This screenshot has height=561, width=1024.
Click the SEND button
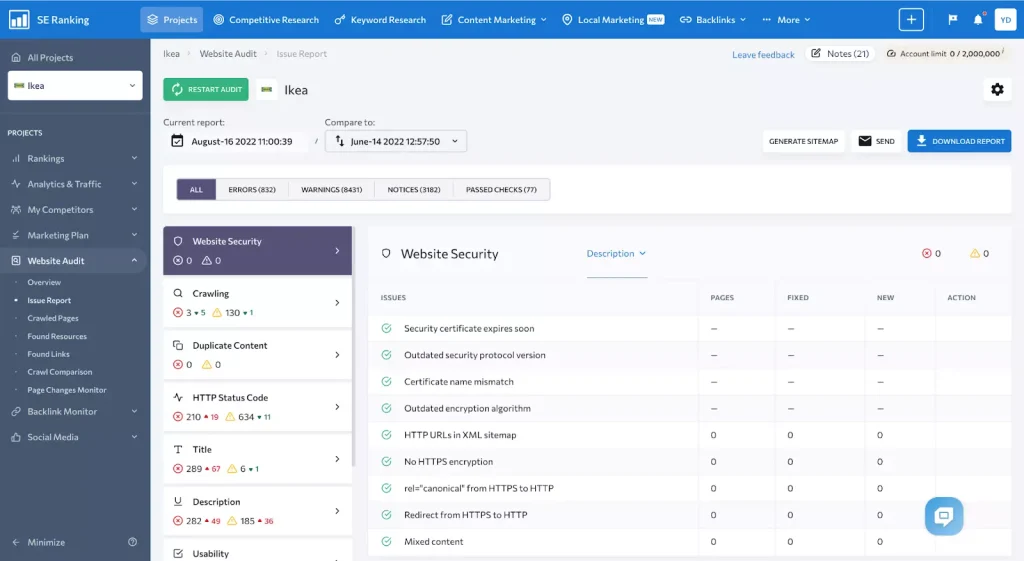pos(876,141)
